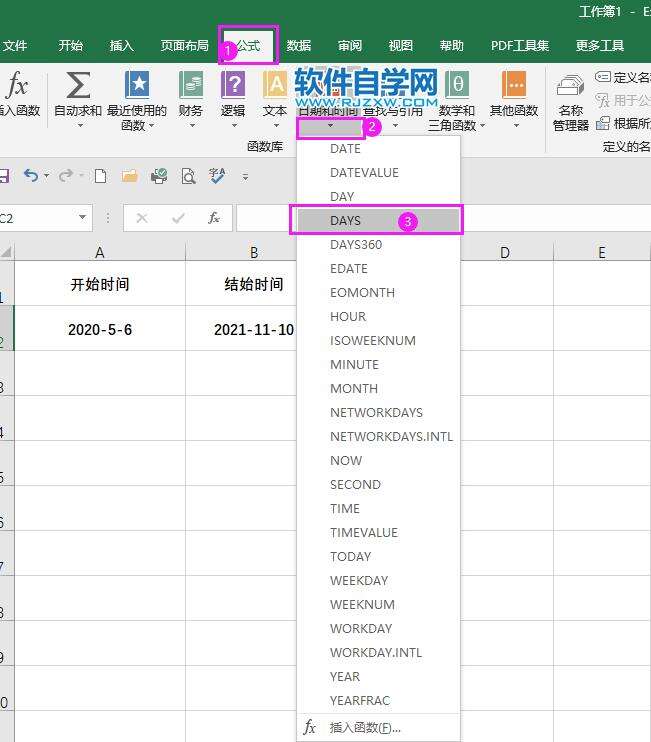Image resolution: width=651 pixels, height=742 pixels.
Task: Expand the AutoSum dropdown arrow
Action: point(80,126)
